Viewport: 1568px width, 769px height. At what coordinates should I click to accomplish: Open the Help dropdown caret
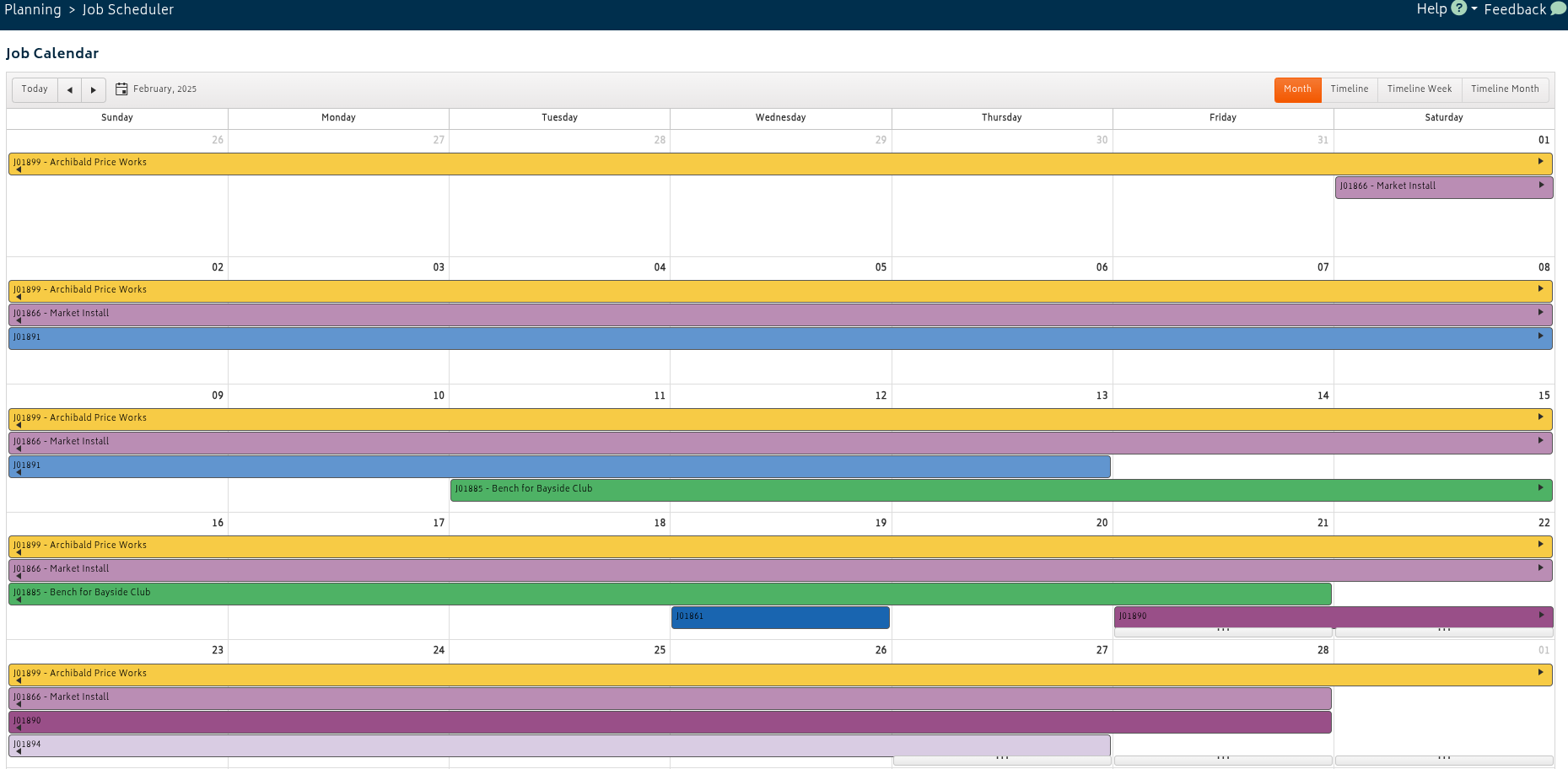click(1474, 9)
